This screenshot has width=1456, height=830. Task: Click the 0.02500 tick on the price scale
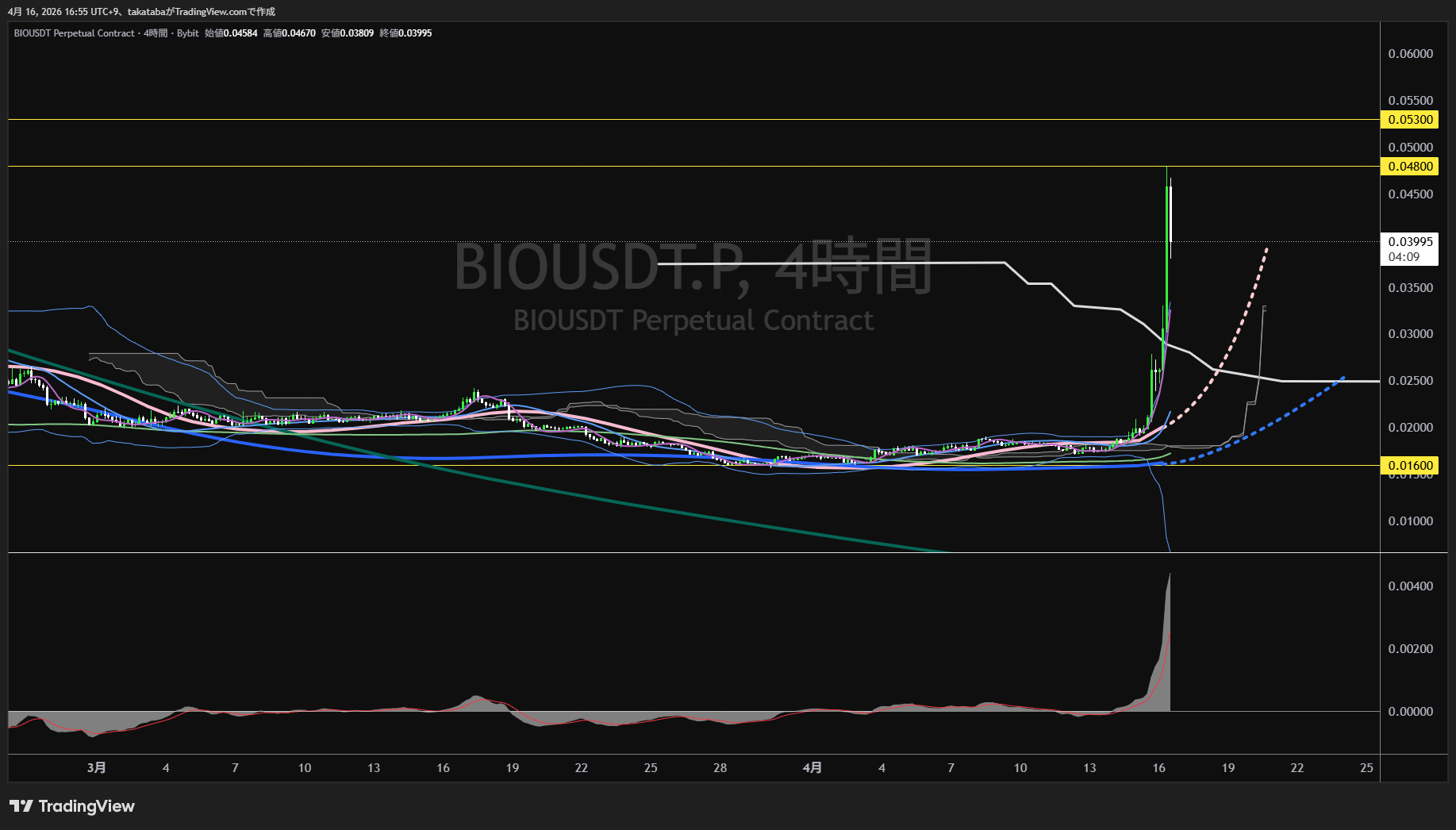[x=1410, y=381]
